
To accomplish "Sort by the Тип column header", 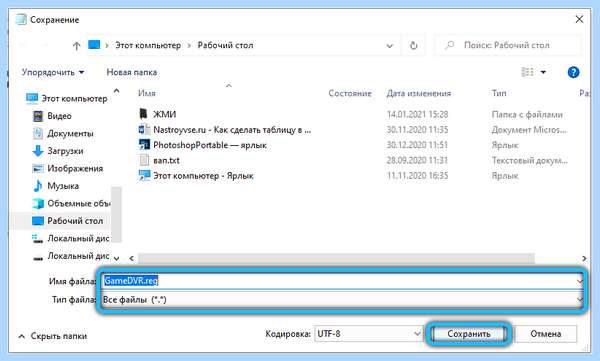I will (x=499, y=93).
